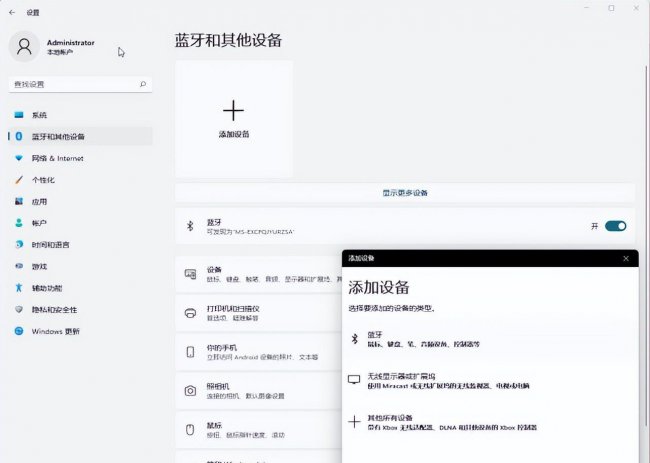Click the 设备 keyboard-mouse icon

pyautogui.click(x=190, y=274)
